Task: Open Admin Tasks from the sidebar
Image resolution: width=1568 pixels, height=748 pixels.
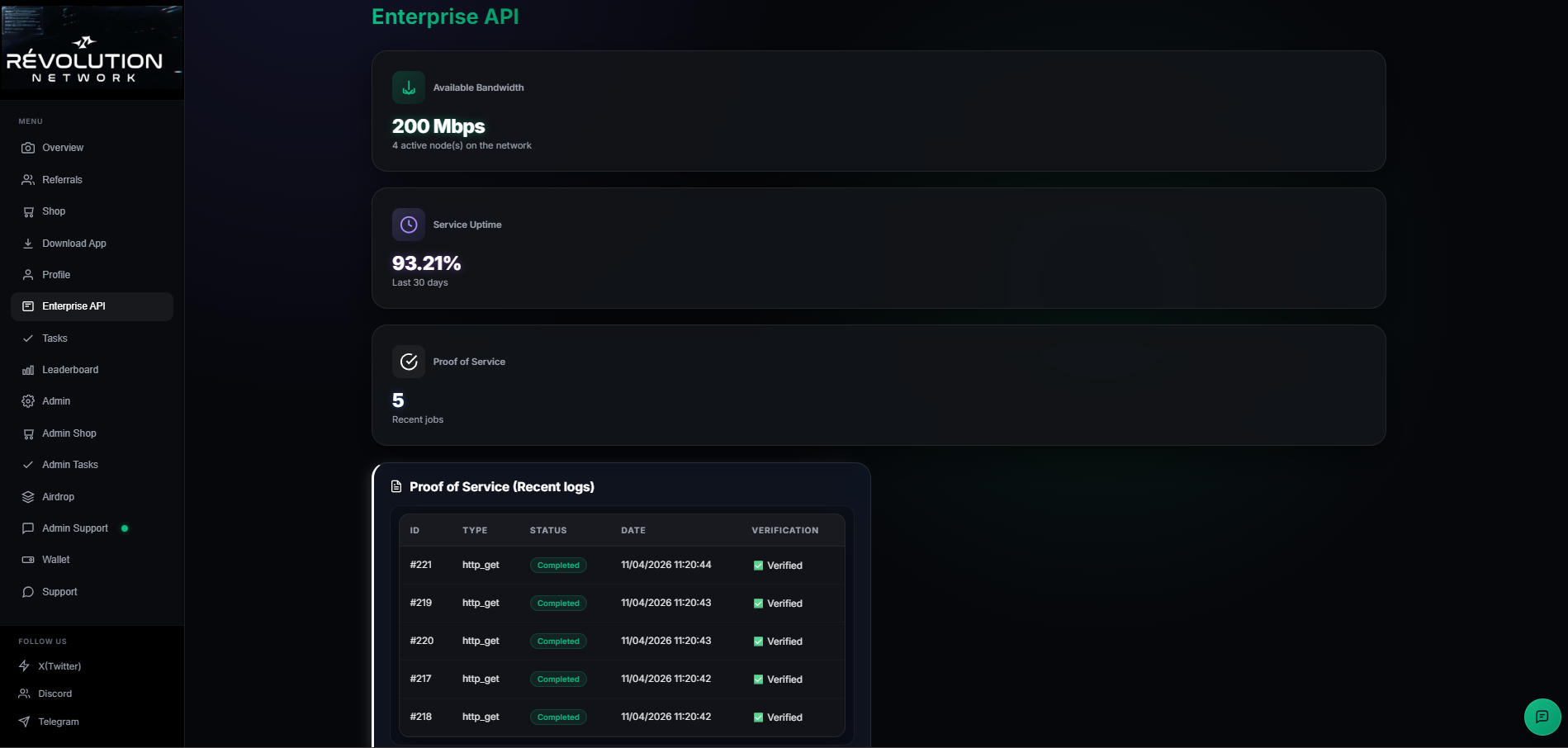Action: (x=92, y=465)
